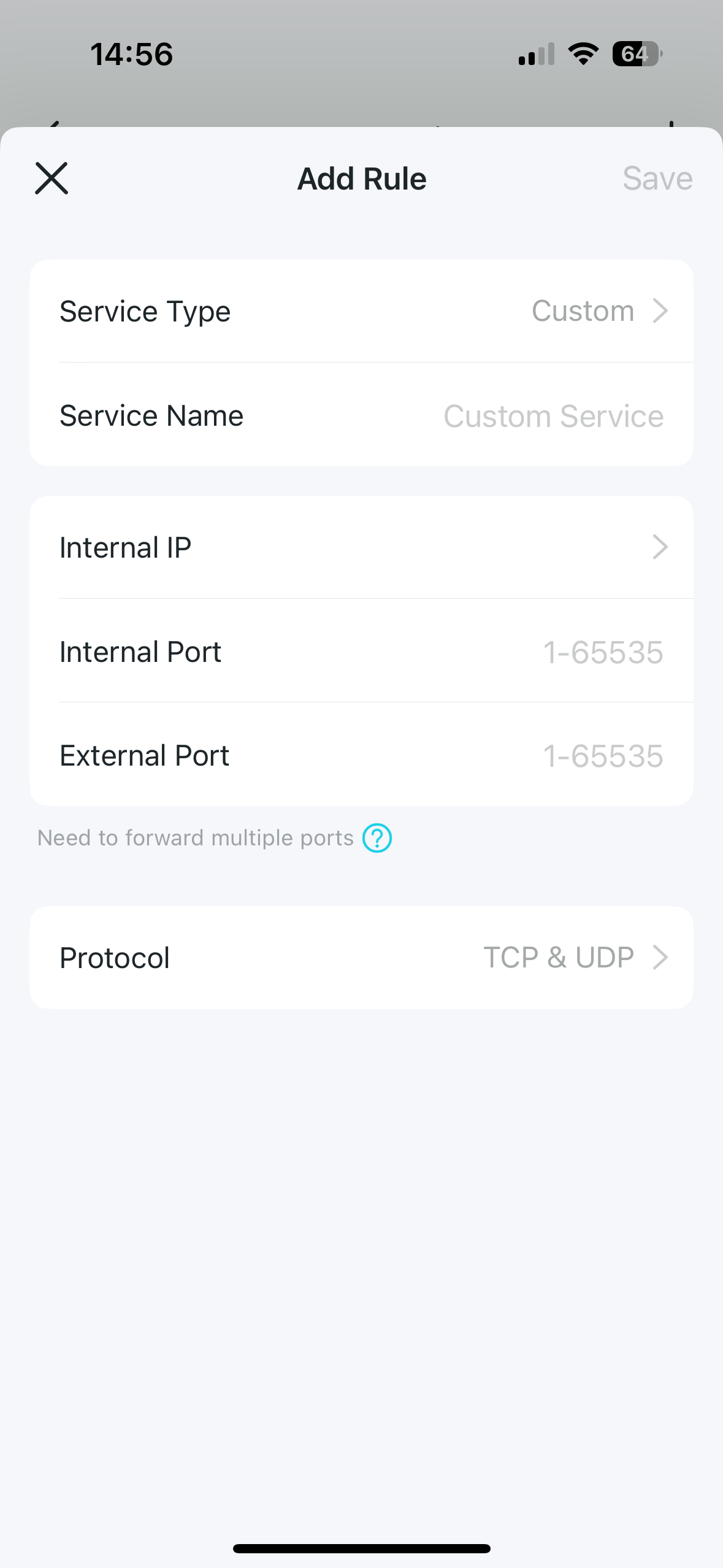Tap the battery indicator icon
Image resolution: width=723 pixels, height=1568 pixels.
637,54
